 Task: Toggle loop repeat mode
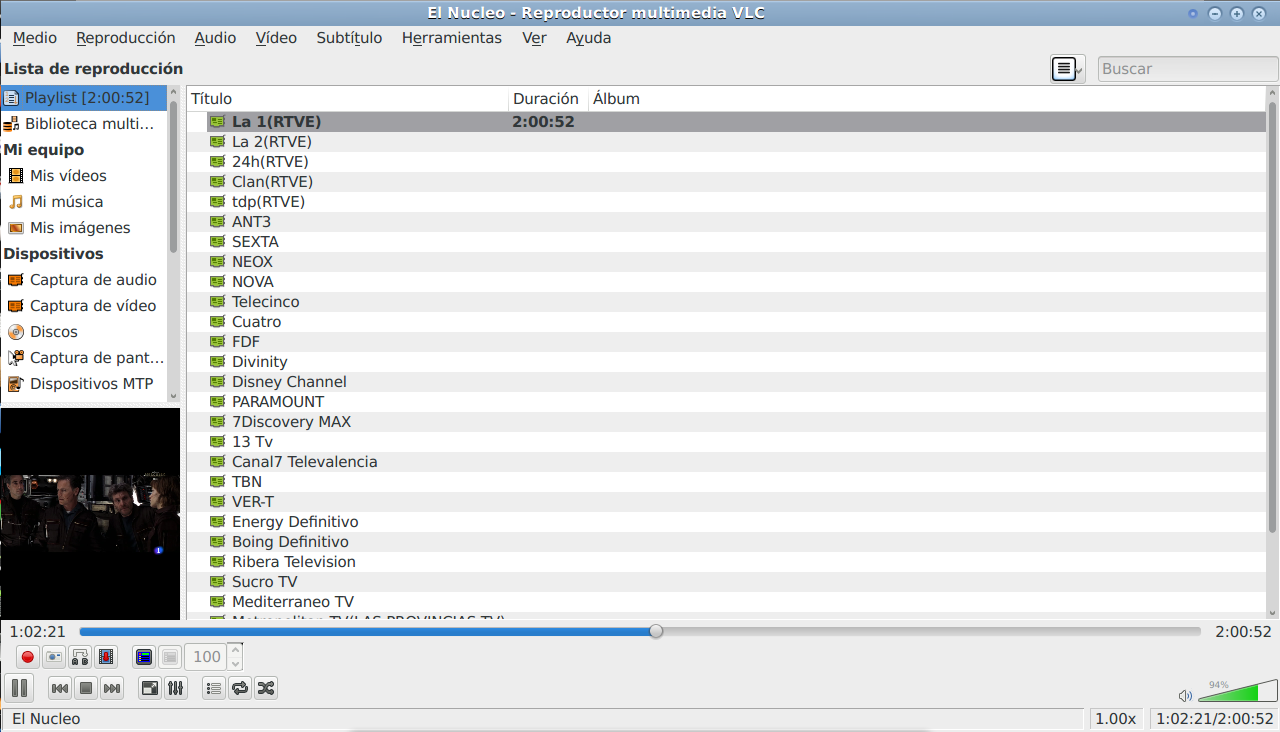tap(240, 688)
